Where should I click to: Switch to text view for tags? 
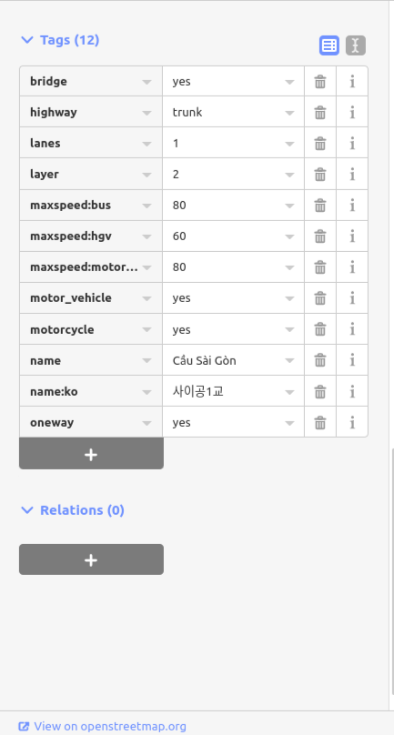(x=356, y=45)
